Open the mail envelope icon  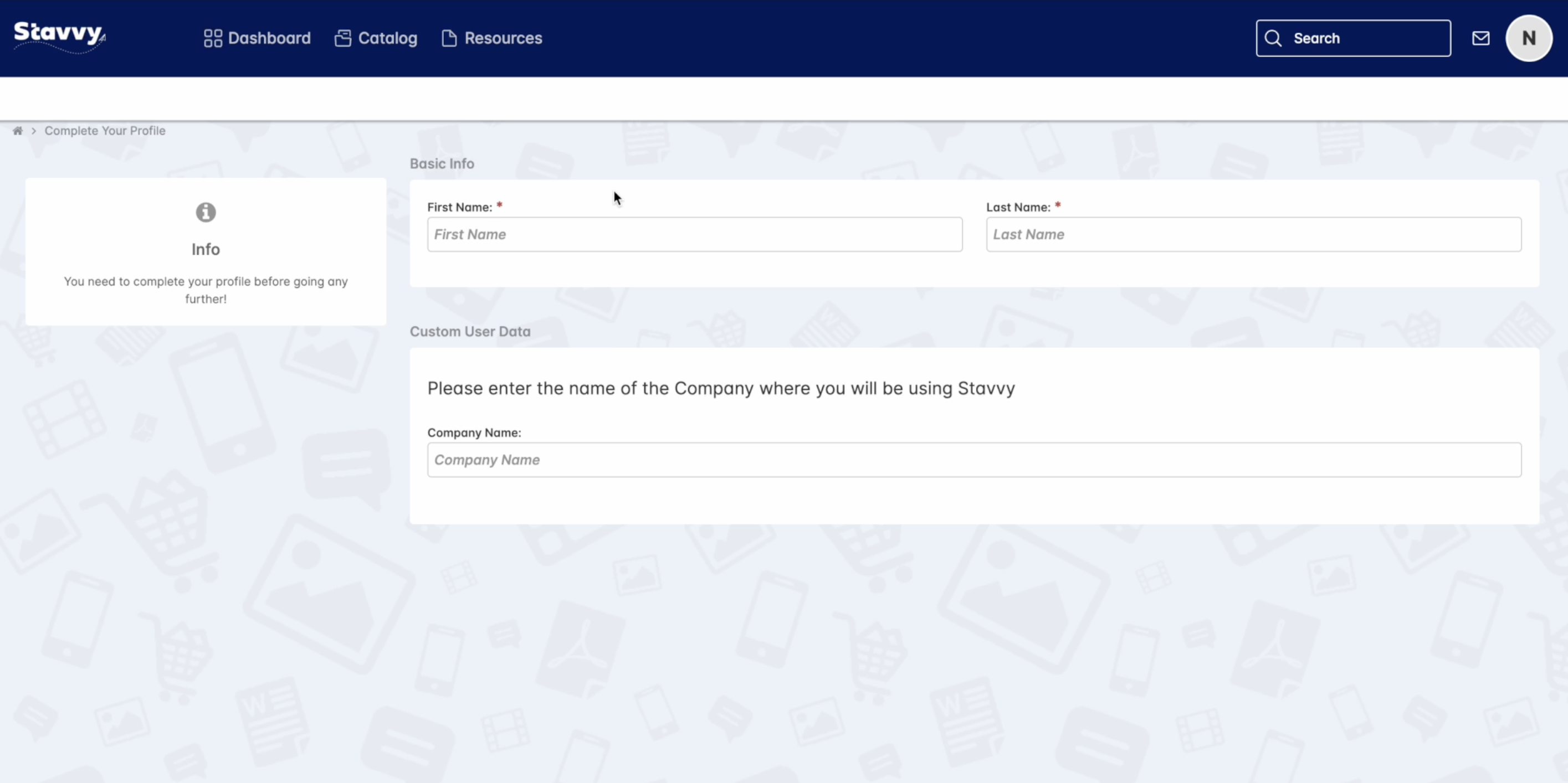point(1480,38)
